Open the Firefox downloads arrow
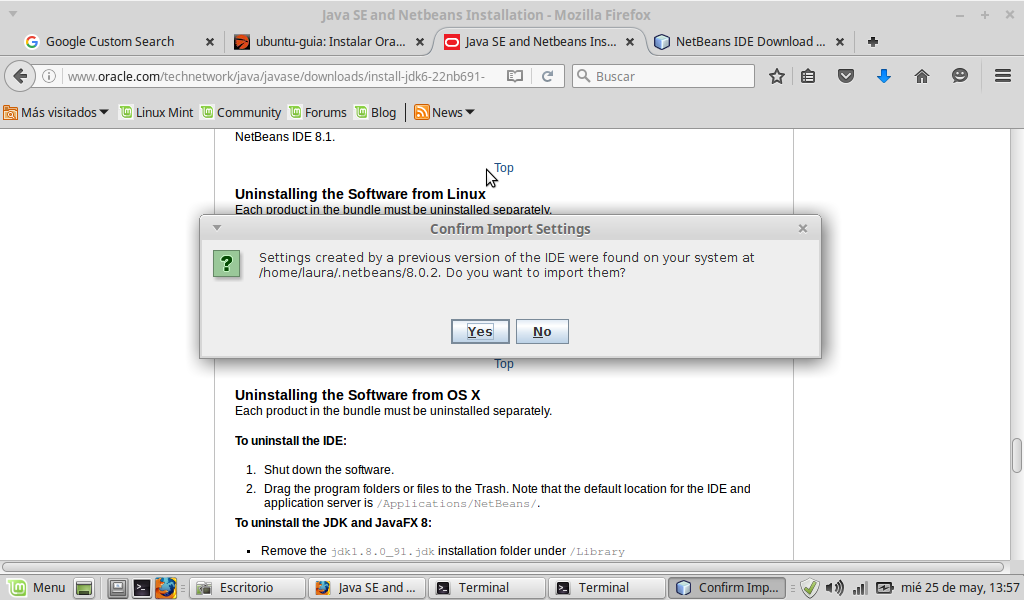Viewport: 1024px width, 600px height. tap(883, 76)
